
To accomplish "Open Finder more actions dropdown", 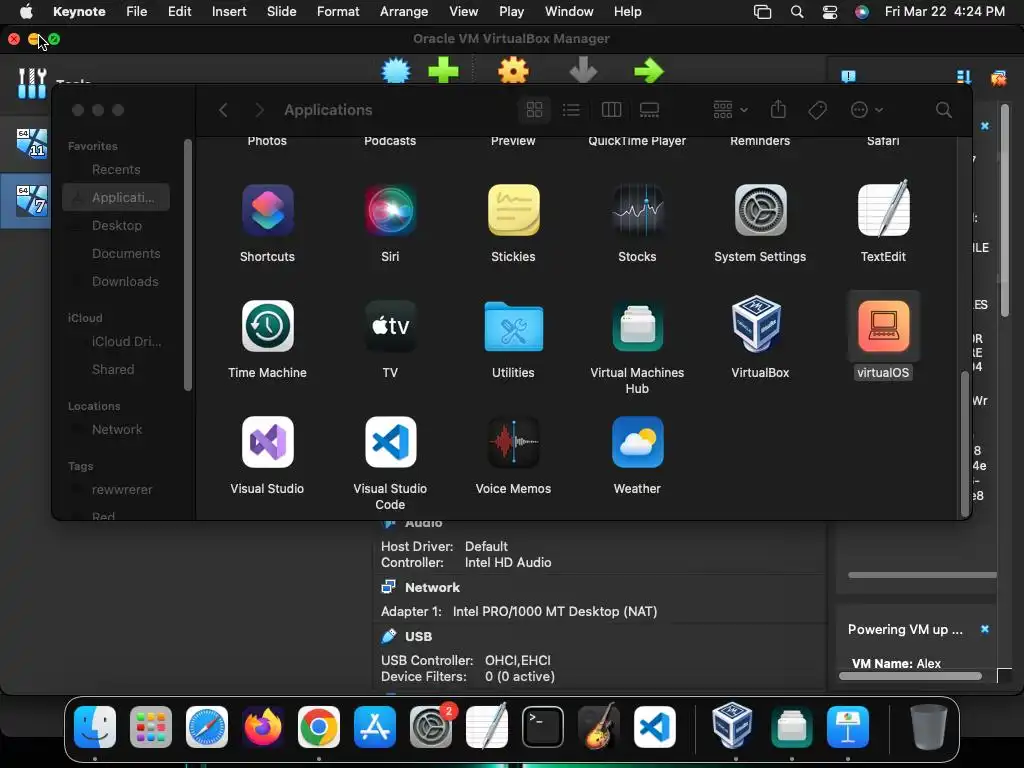I will pos(867,110).
